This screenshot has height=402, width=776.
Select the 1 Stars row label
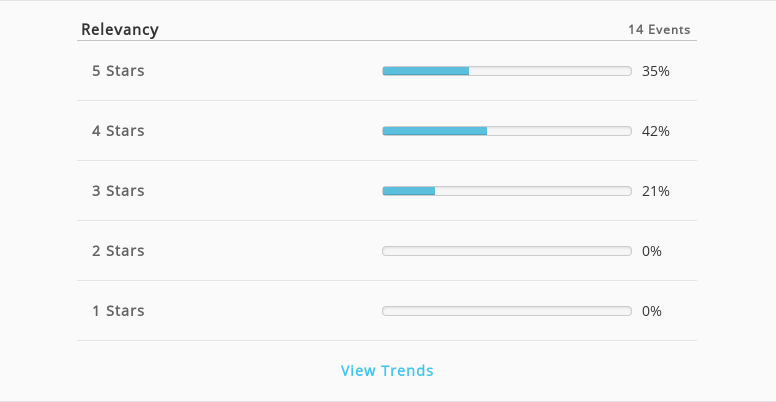pyautogui.click(x=118, y=311)
